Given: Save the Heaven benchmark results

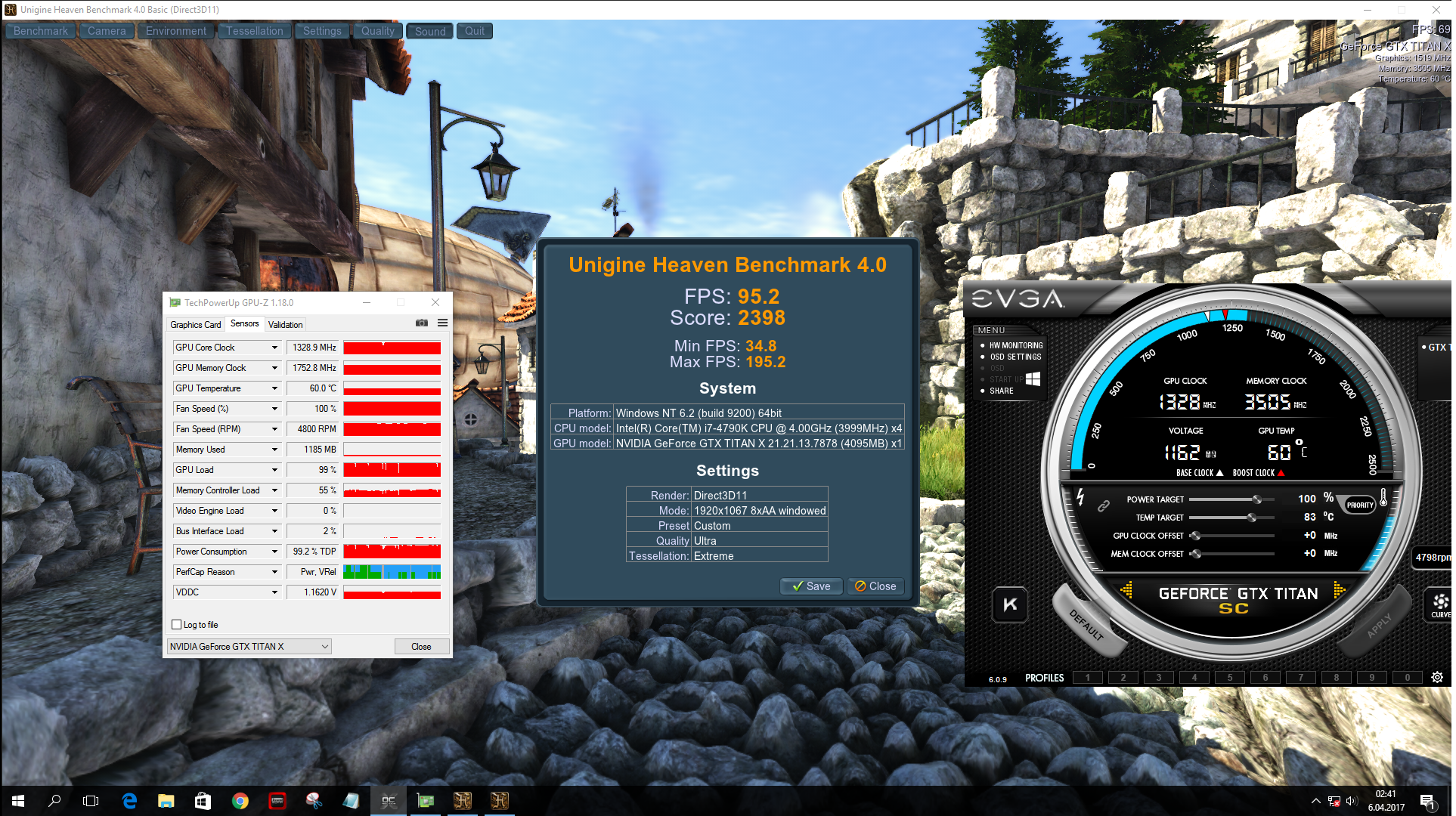Looking at the screenshot, I should [811, 586].
